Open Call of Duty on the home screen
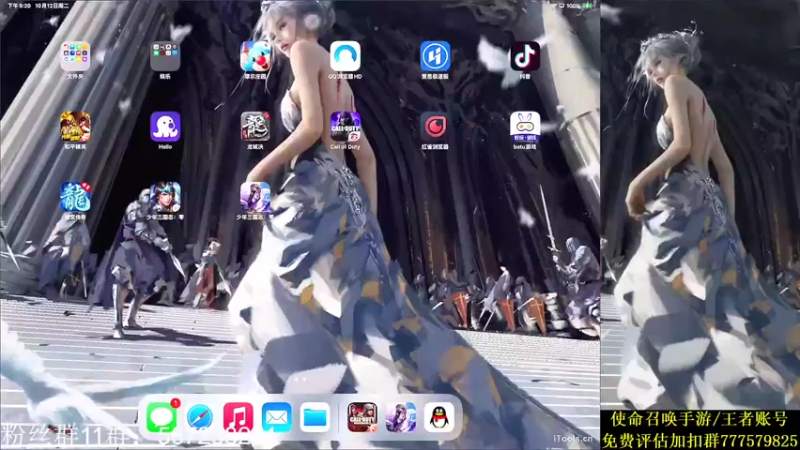 (x=345, y=127)
